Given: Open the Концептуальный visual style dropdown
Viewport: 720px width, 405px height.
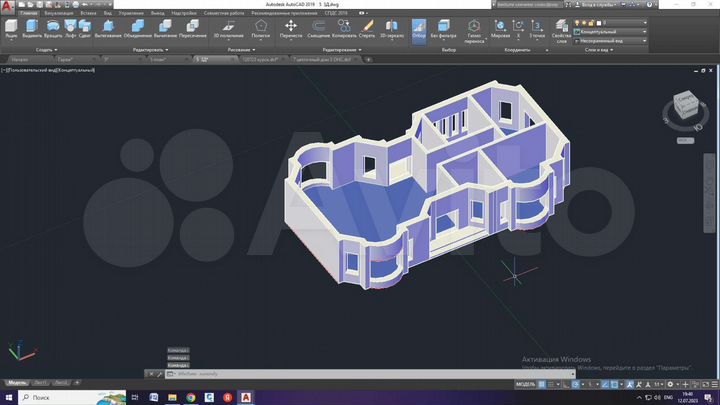Looking at the screenshot, I should coord(609,31).
